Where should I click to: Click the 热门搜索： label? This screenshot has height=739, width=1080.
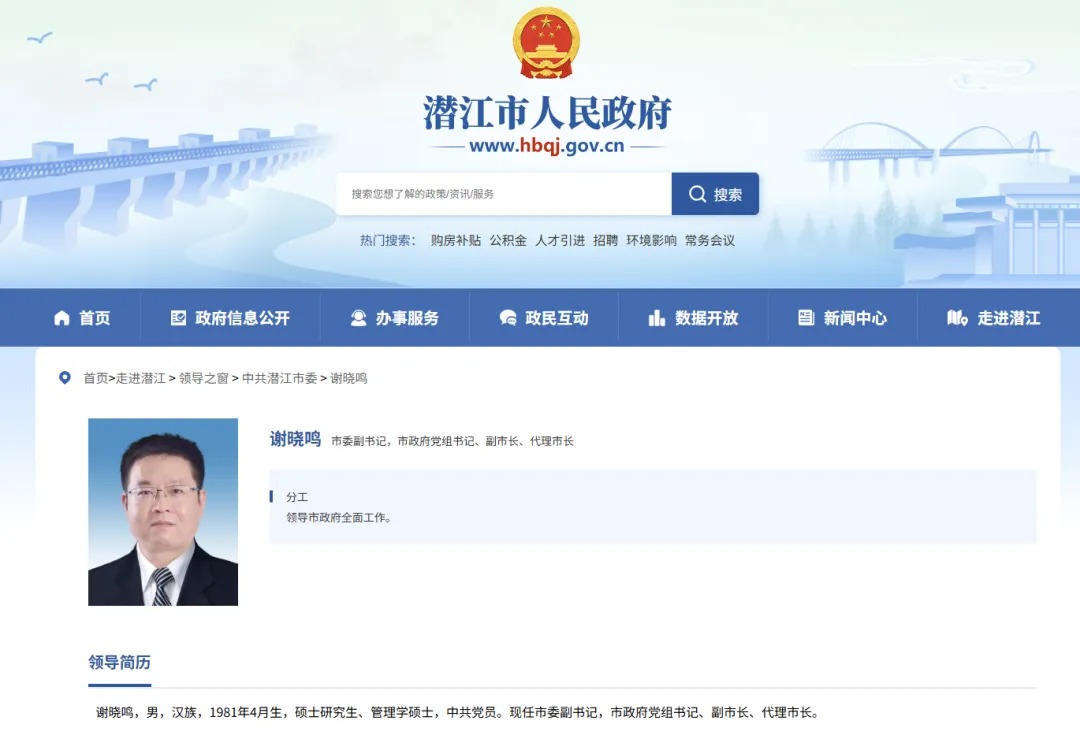coord(388,240)
